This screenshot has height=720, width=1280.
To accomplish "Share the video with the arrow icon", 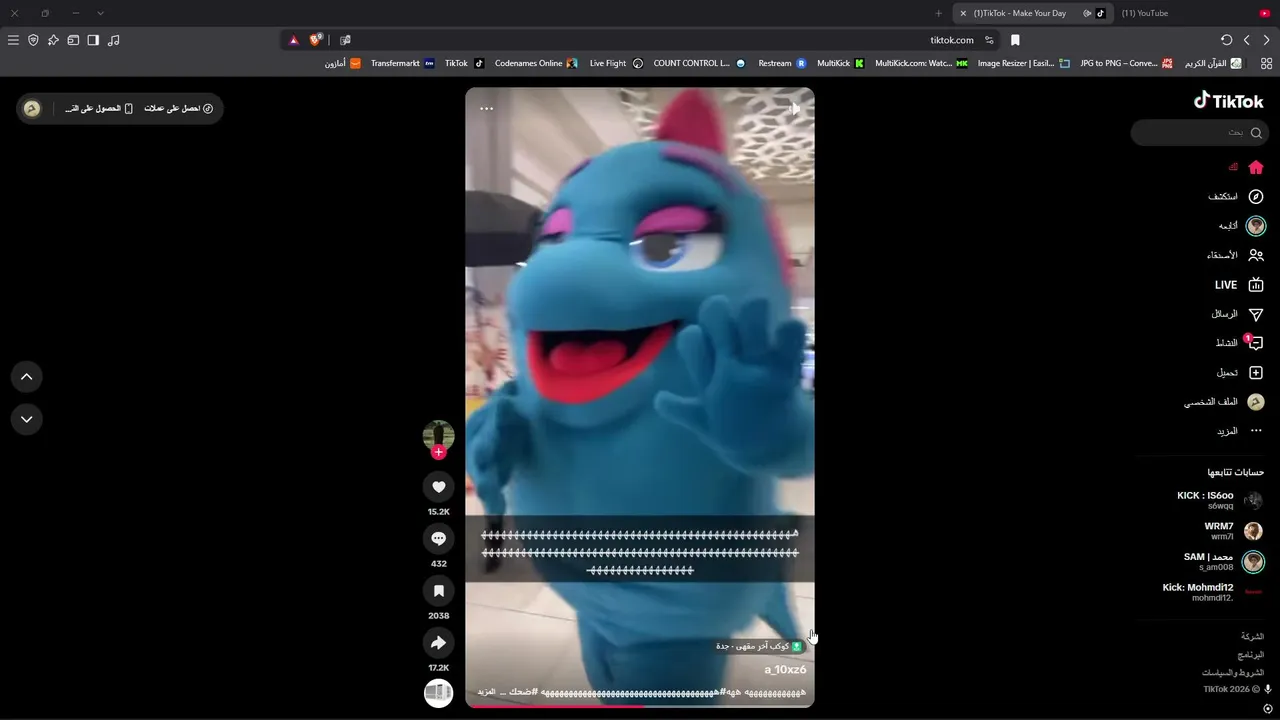I will coord(438,643).
